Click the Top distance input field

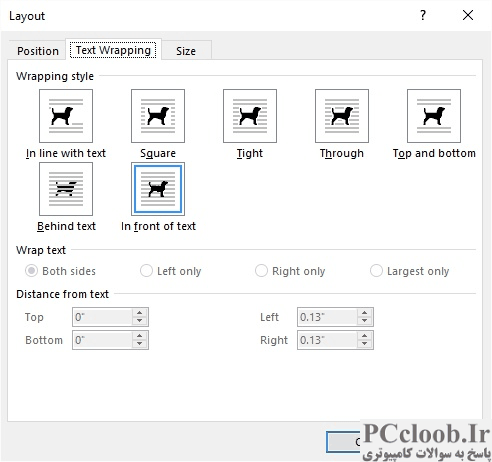tap(102, 317)
